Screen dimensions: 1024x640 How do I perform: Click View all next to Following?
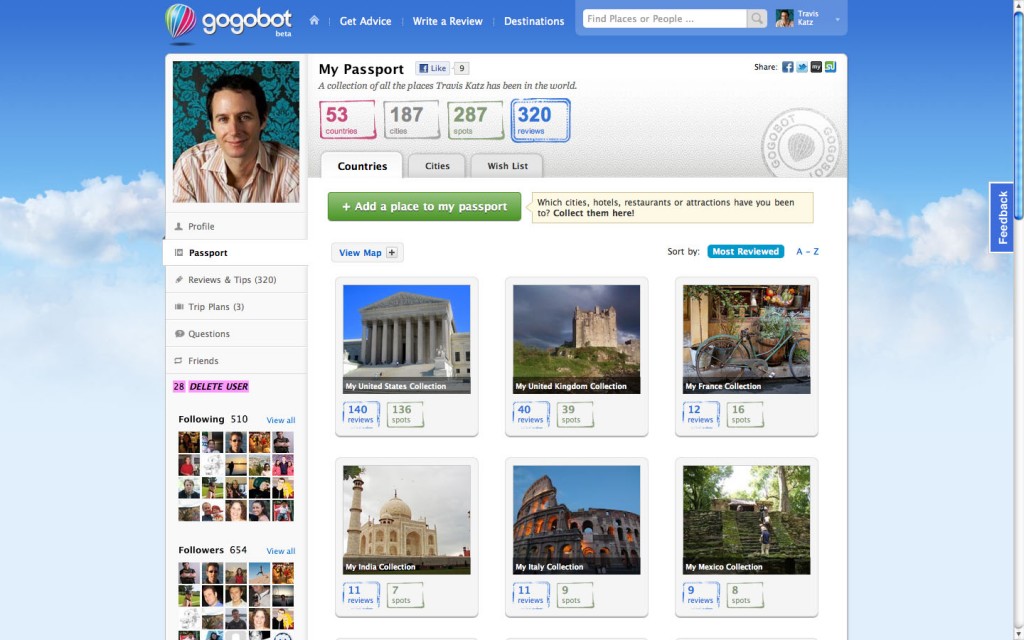click(280, 420)
